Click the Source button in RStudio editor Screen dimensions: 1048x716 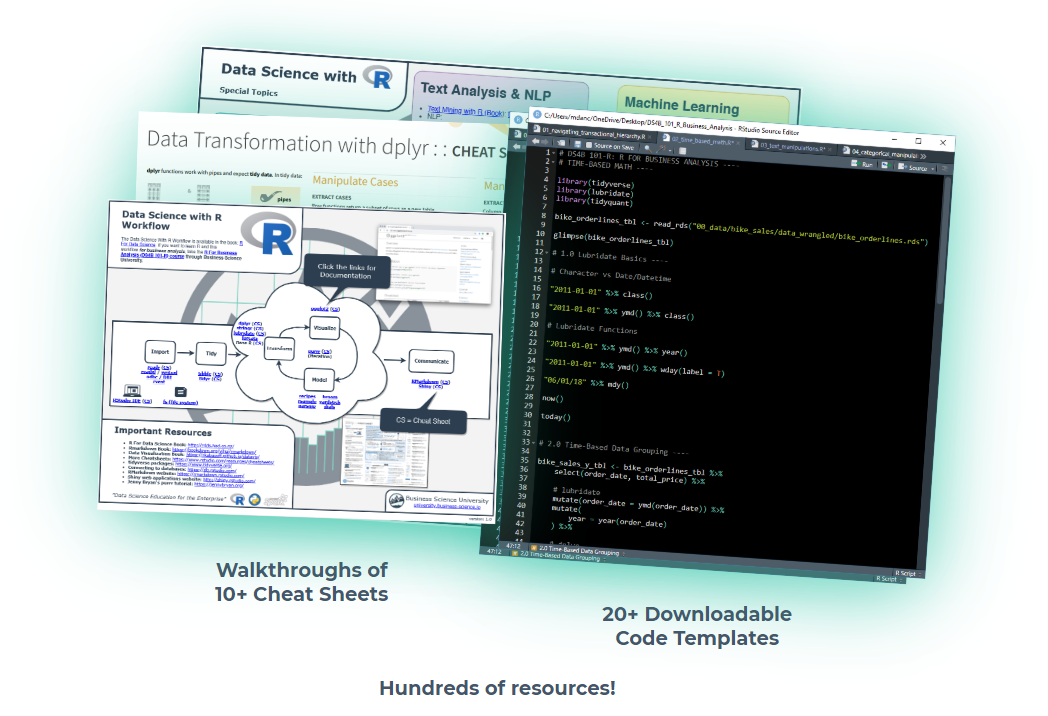click(912, 167)
